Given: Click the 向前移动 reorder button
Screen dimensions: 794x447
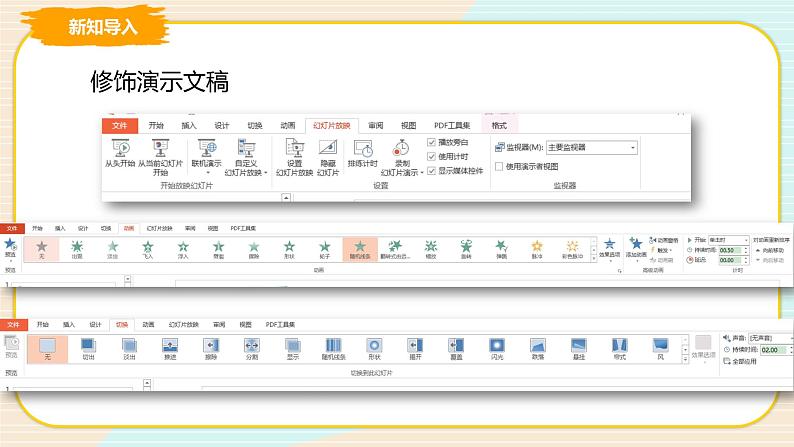Looking at the screenshot, I should 769,250.
